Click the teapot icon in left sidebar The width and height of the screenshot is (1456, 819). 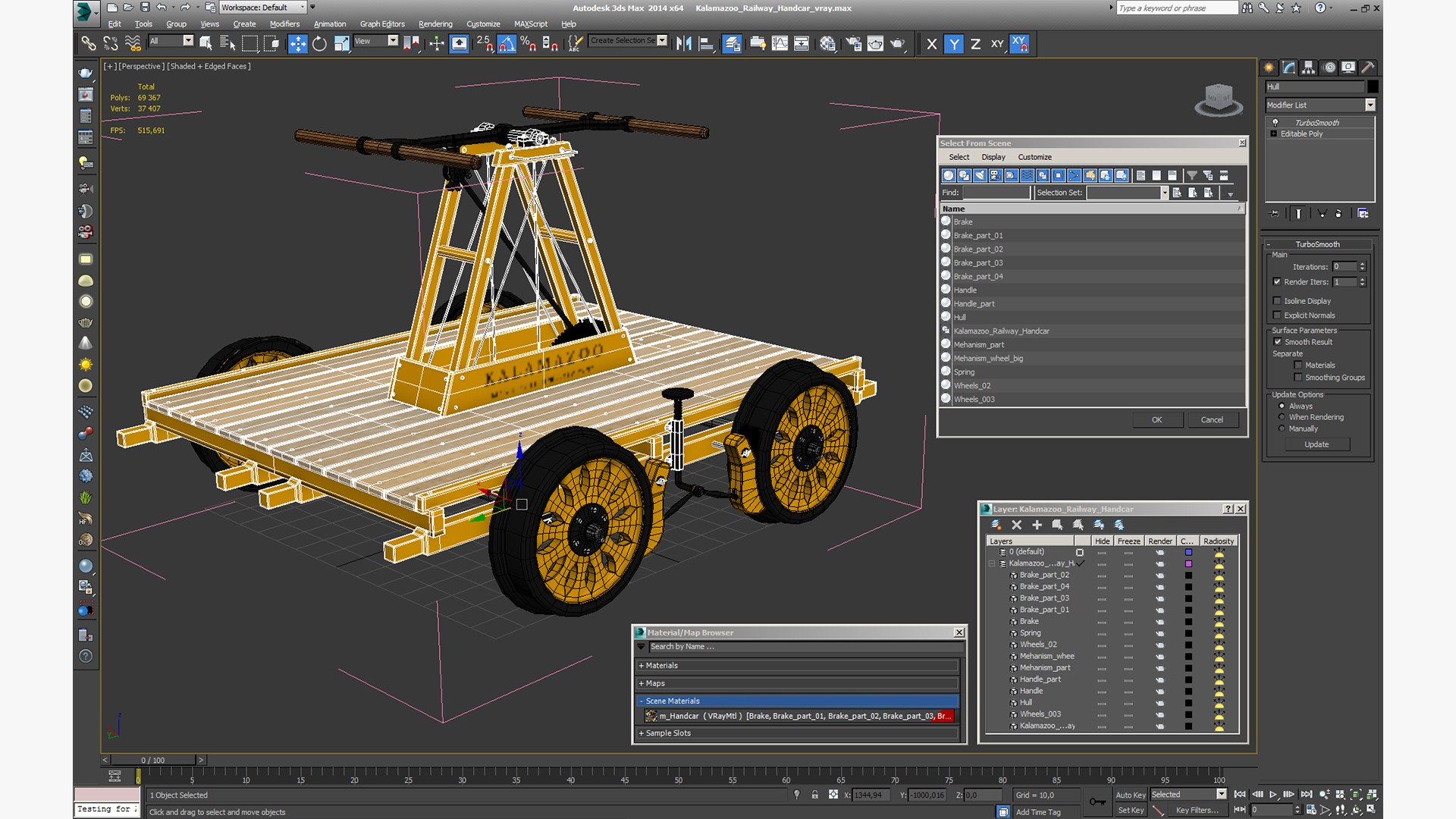pyautogui.click(x=86, y=74)
